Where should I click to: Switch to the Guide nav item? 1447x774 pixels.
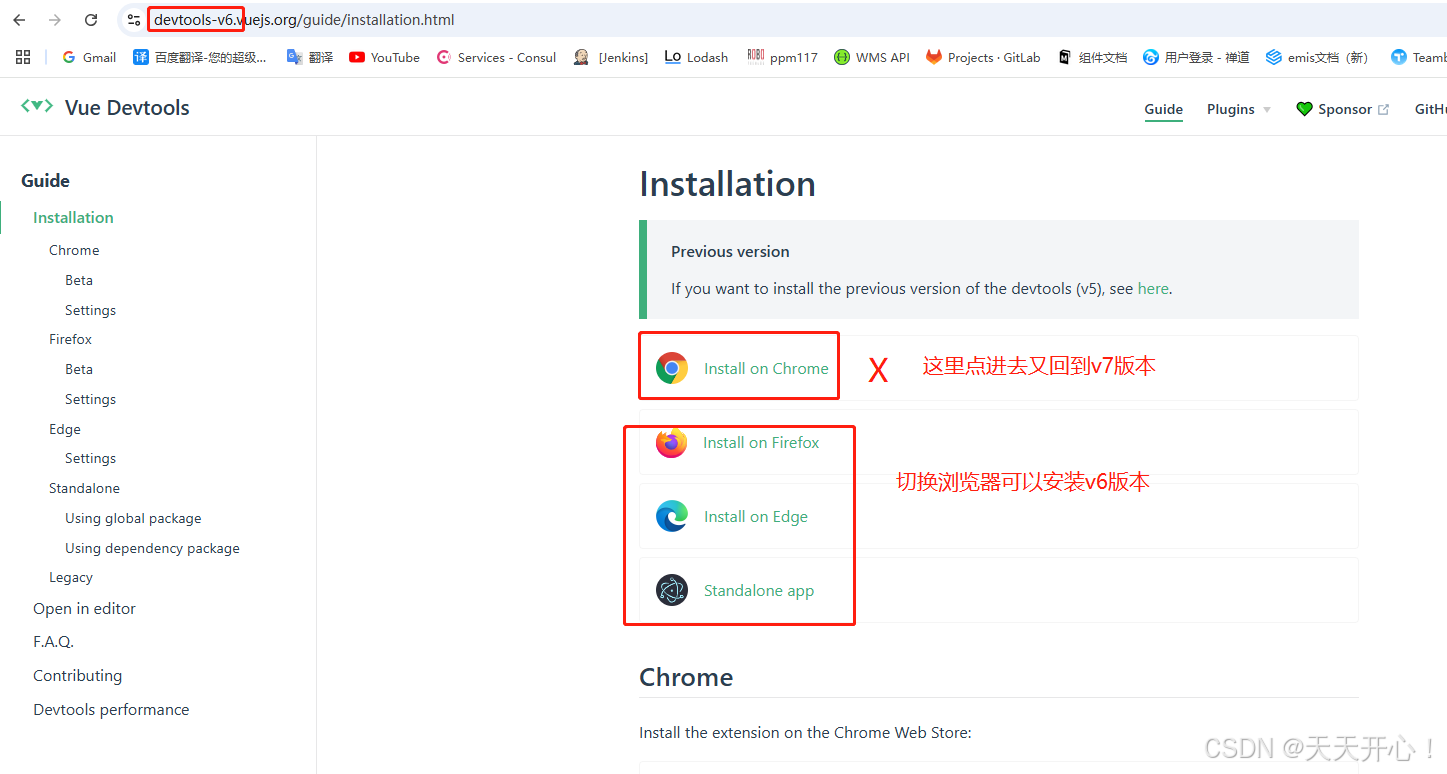[x=1164, y=109]
